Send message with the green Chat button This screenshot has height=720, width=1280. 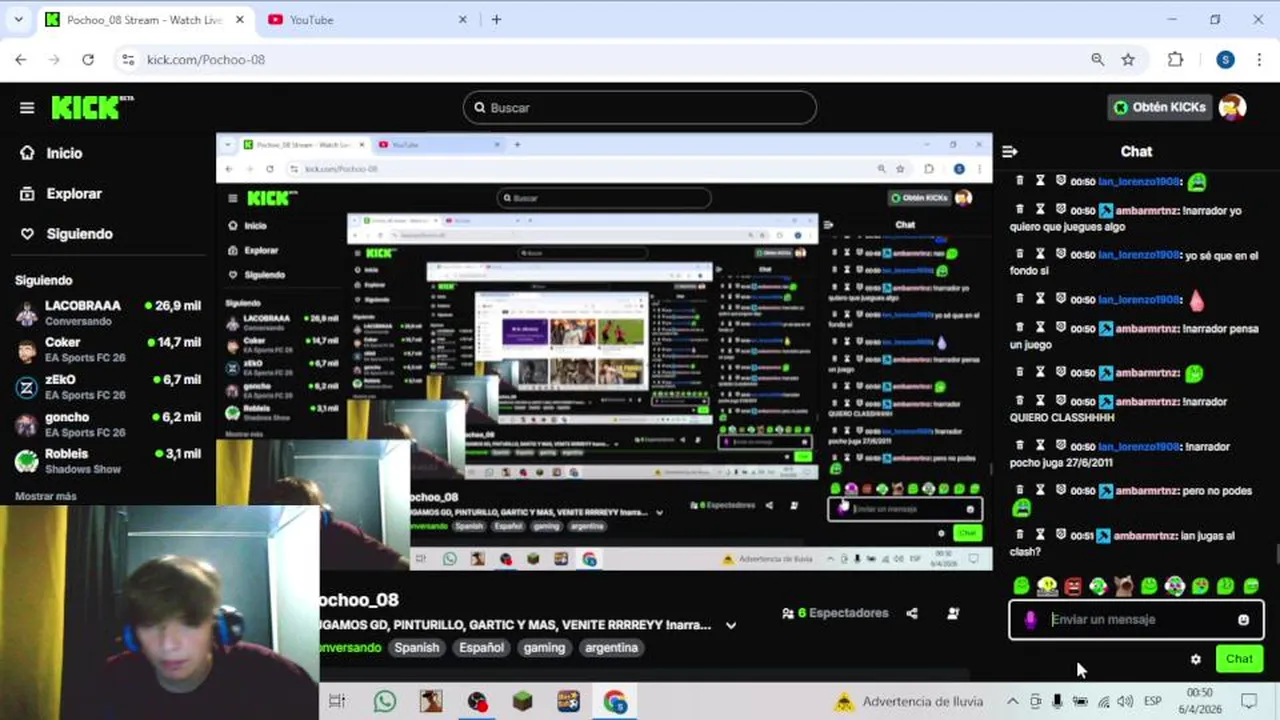pos(1239,659)
